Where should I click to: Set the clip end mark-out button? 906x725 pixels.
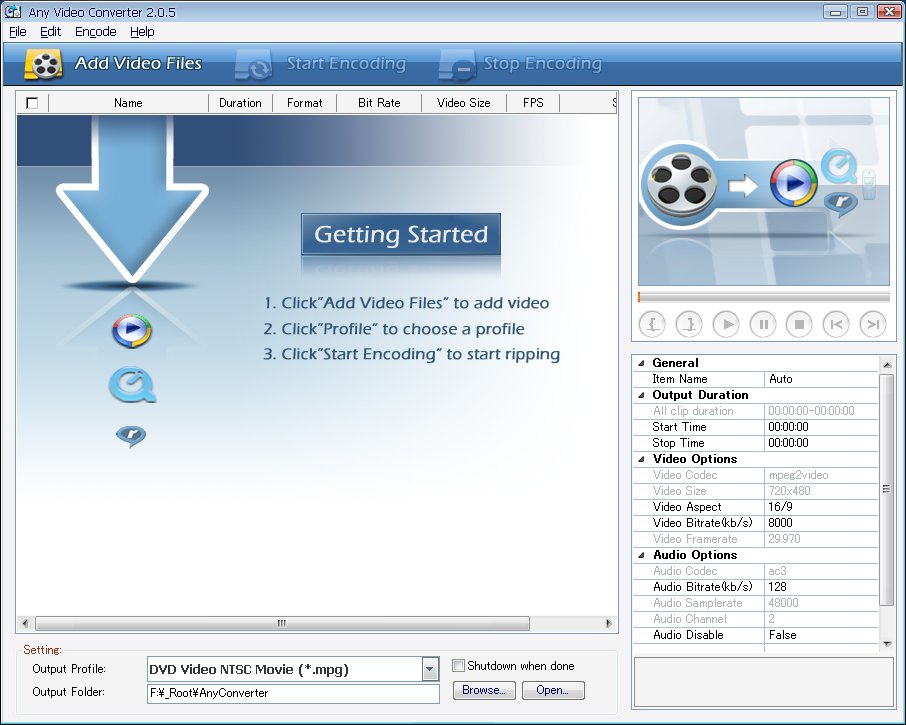(689, 324)
